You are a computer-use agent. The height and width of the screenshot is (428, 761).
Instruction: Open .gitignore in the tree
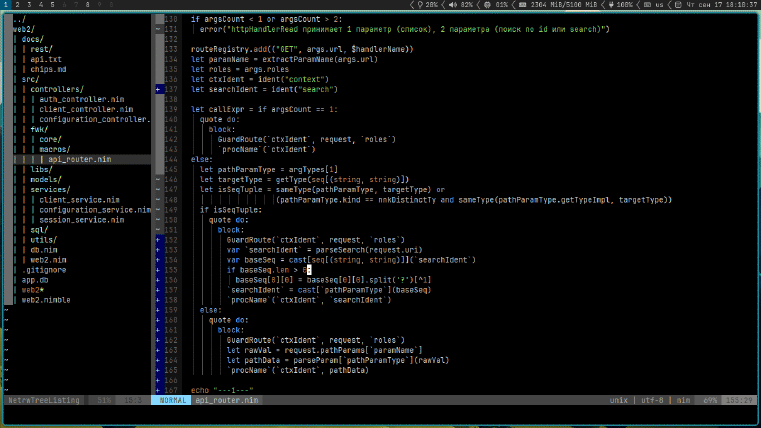point(44,270)
